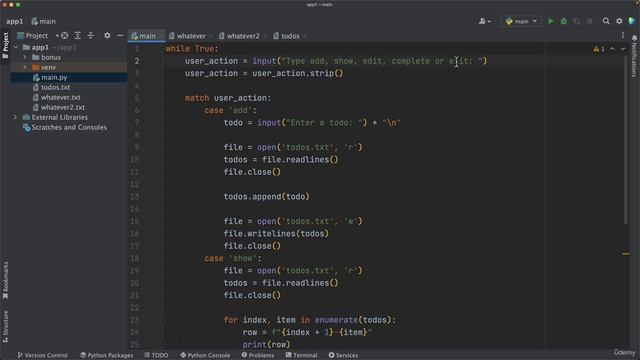Go to next highlighted error arrow
This screenshot has height=360, width=640.
coord(623,49)
